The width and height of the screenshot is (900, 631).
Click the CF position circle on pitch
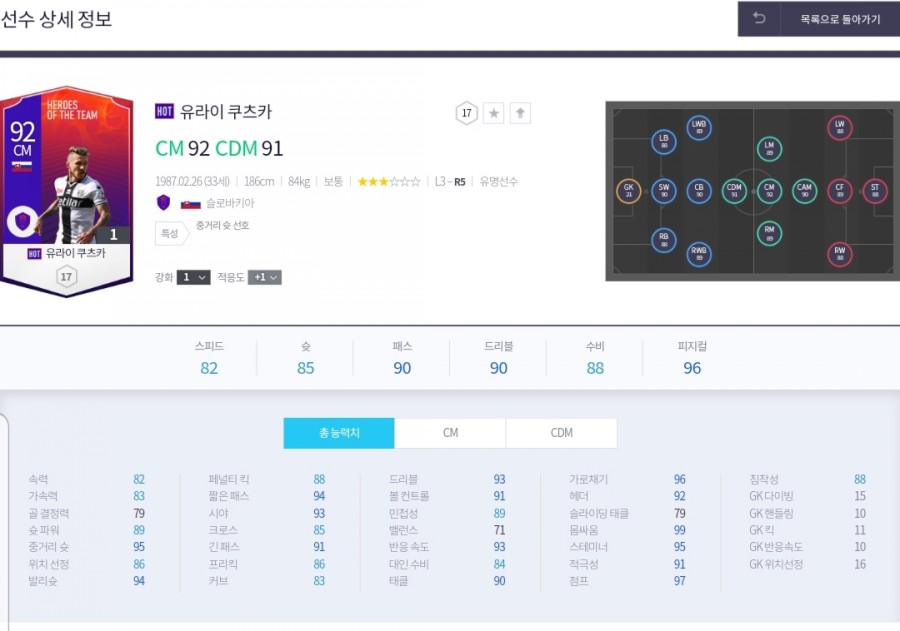tap(840, 191)
